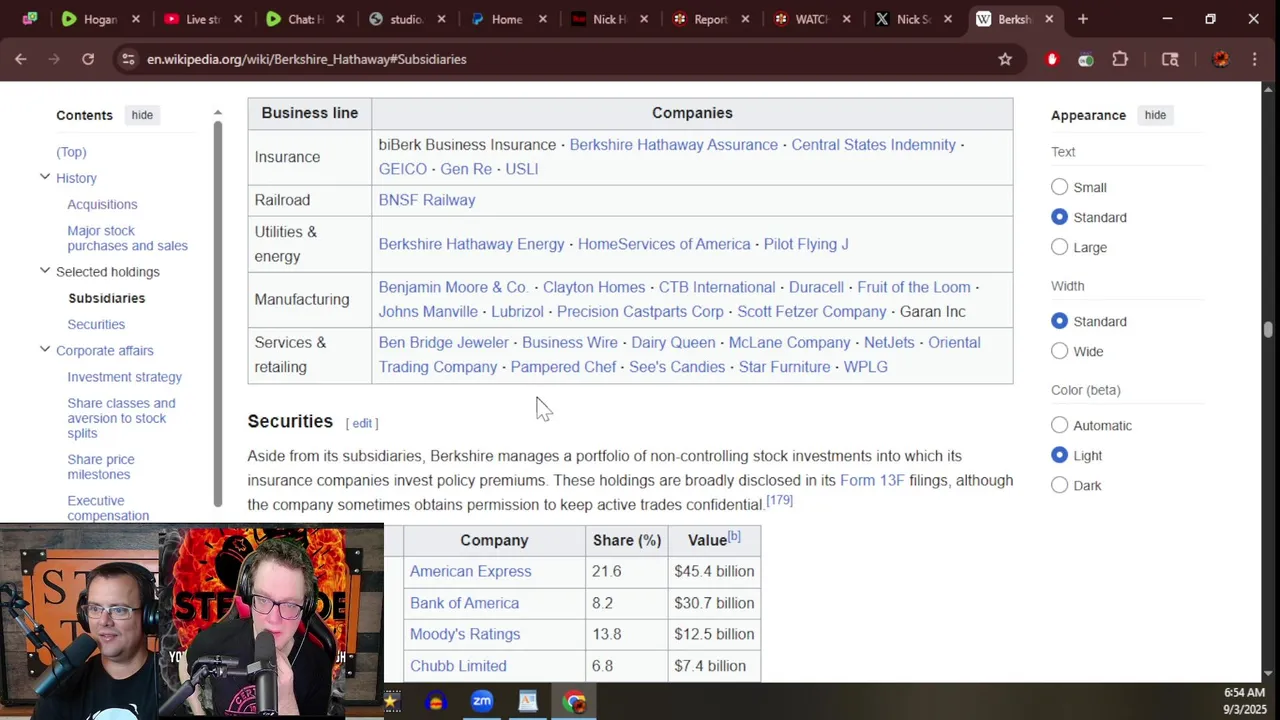Open Zoom from the taskbar
Image resolution: width=1280 pixels, height=720 pixels.
tap(482, 701)
